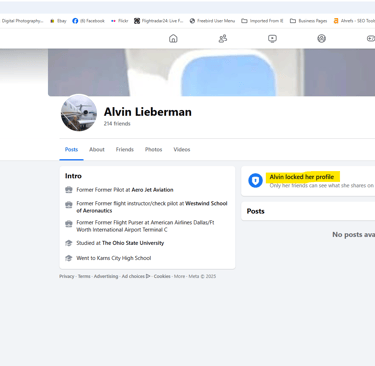
Task: Click the graduation cap icon beside Karns City High School
Action: click(x=69, y=258)
